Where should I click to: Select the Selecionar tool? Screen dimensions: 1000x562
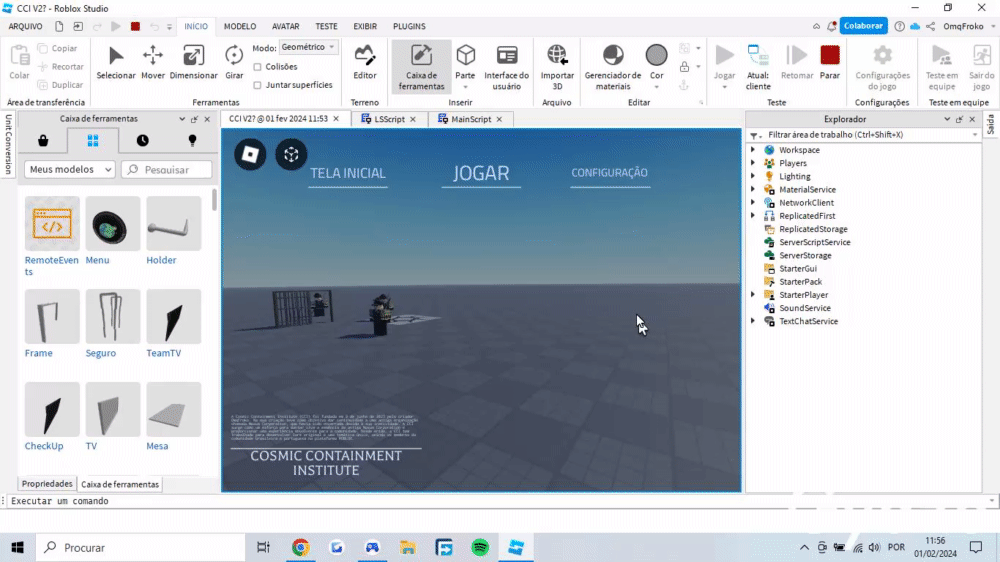[115, 63]
